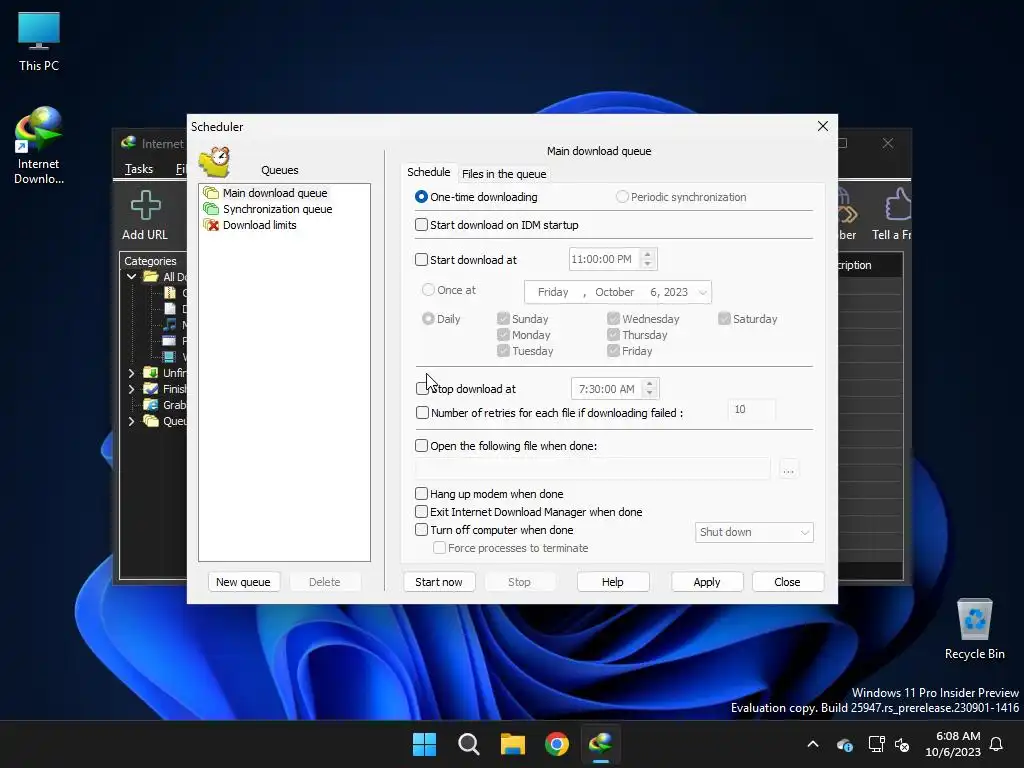Click the Scheduler clock folder icon
The image size is (1024, 768).
214,161
